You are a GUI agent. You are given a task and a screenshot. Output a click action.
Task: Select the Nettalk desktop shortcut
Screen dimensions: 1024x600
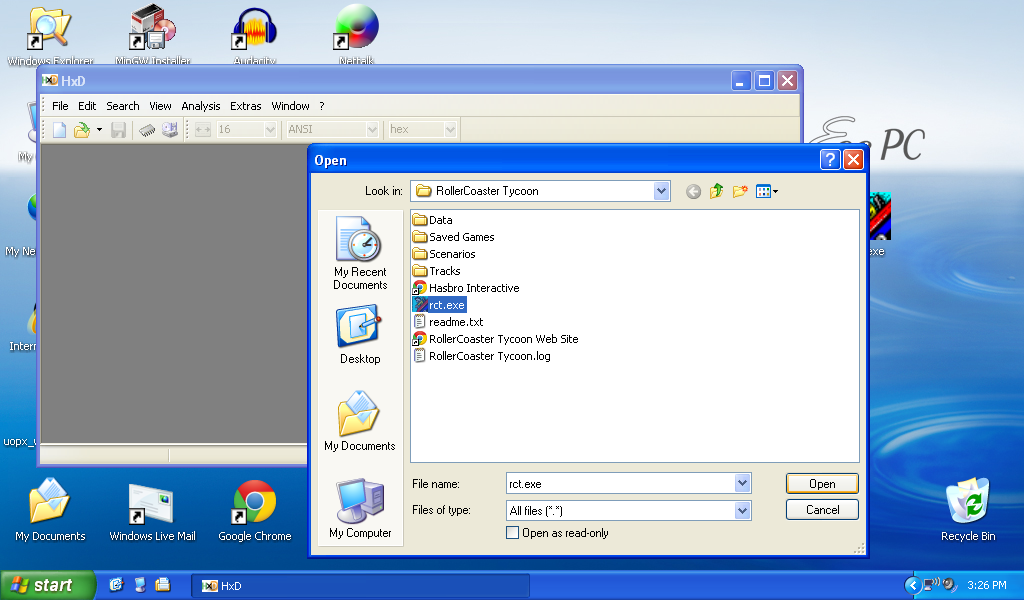click(x=357, y=35)
